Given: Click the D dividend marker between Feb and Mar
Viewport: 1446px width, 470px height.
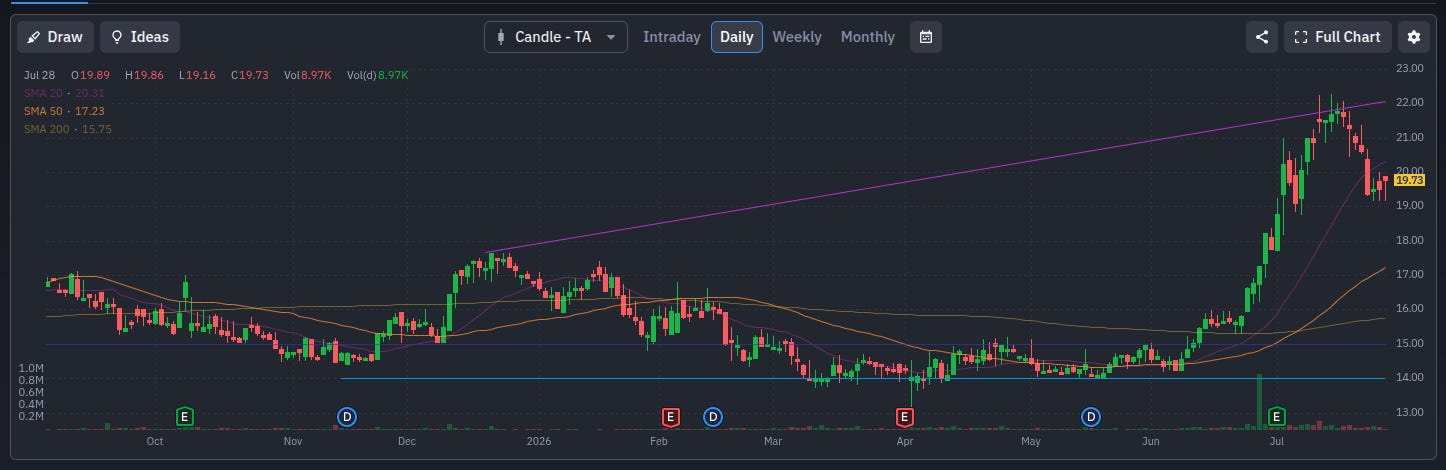Looking at the screenshot, I should coord(712,415).
